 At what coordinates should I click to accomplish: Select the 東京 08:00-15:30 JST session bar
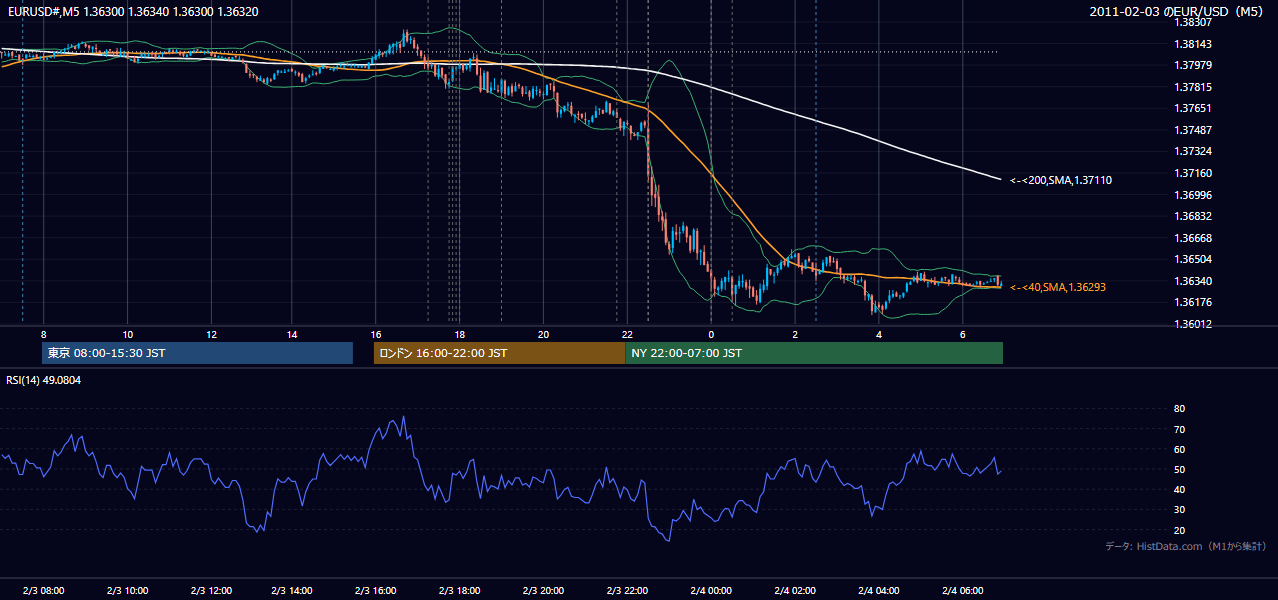[197, 353]
